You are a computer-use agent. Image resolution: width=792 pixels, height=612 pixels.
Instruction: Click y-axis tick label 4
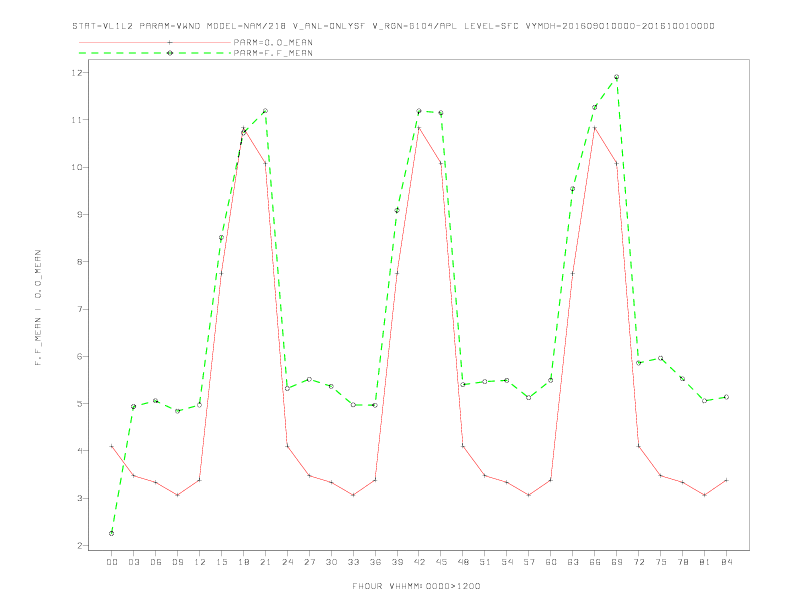pyautogui.click(x=80, y=451)
